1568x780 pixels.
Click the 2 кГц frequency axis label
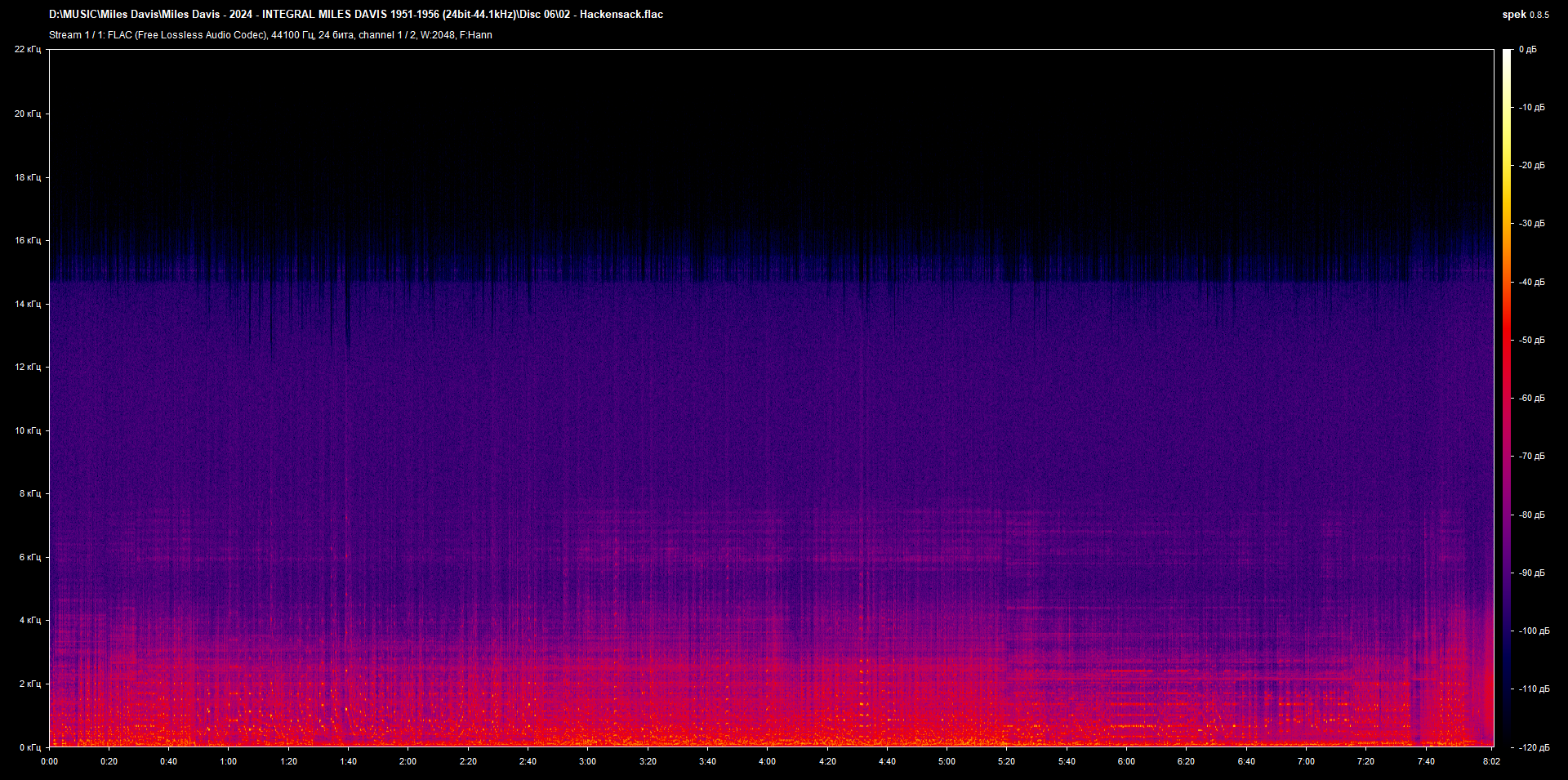(29, 684)
